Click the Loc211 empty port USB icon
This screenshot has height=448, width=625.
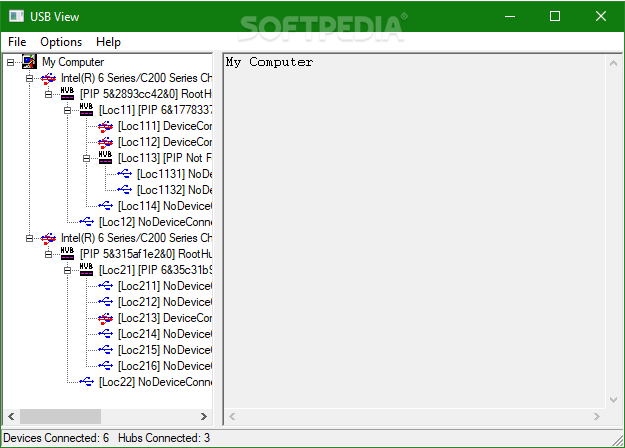[105, 286]
